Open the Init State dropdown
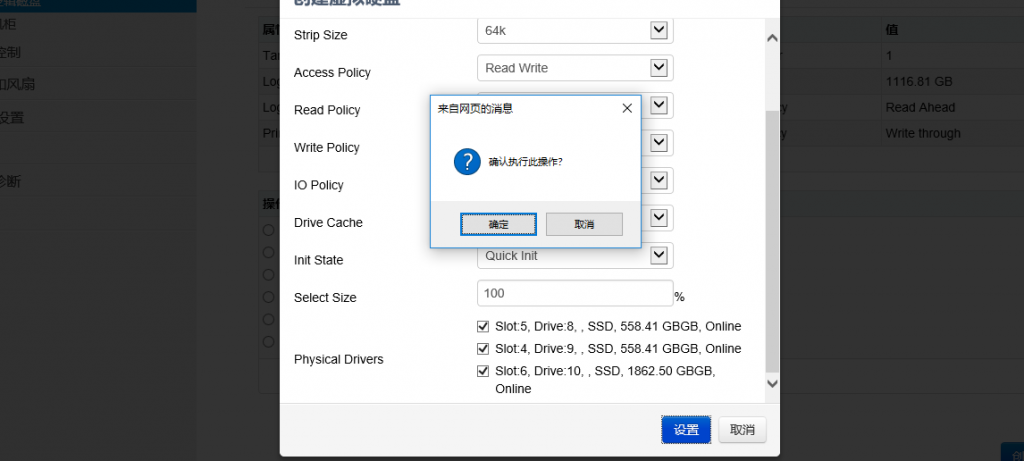 click(658, 256)
